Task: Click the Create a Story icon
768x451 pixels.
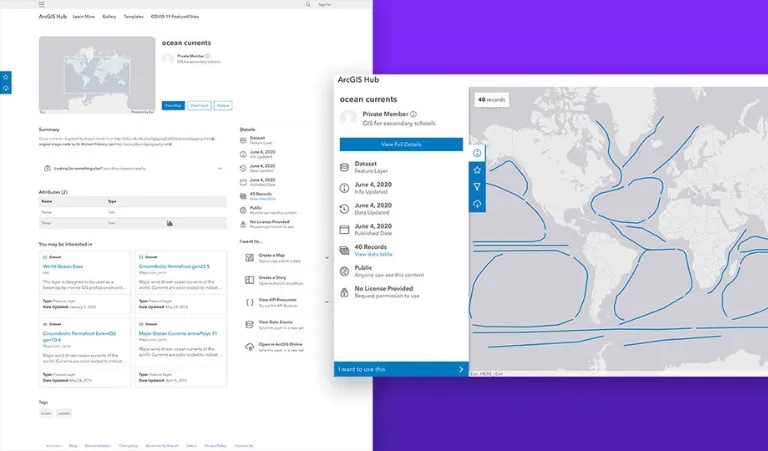Action: (x=249, y=280)
